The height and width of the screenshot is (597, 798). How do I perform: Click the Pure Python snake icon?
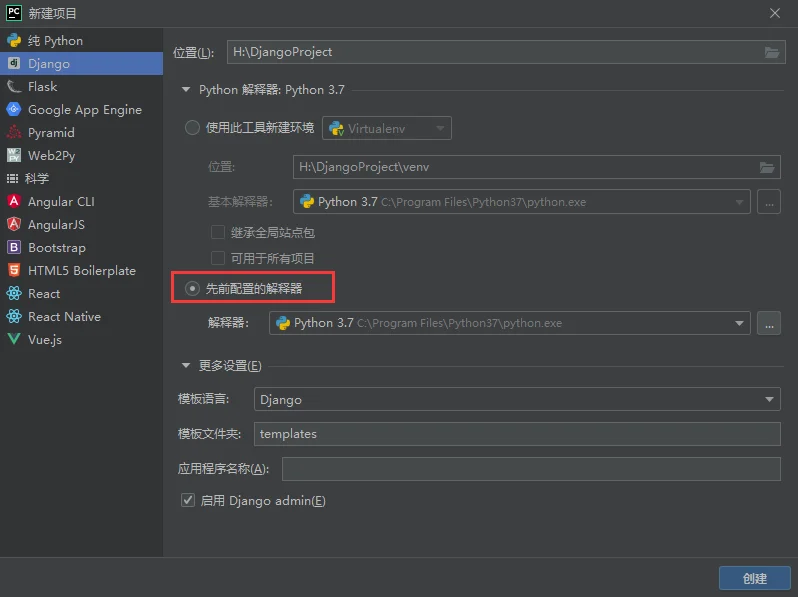click(14, 41)
